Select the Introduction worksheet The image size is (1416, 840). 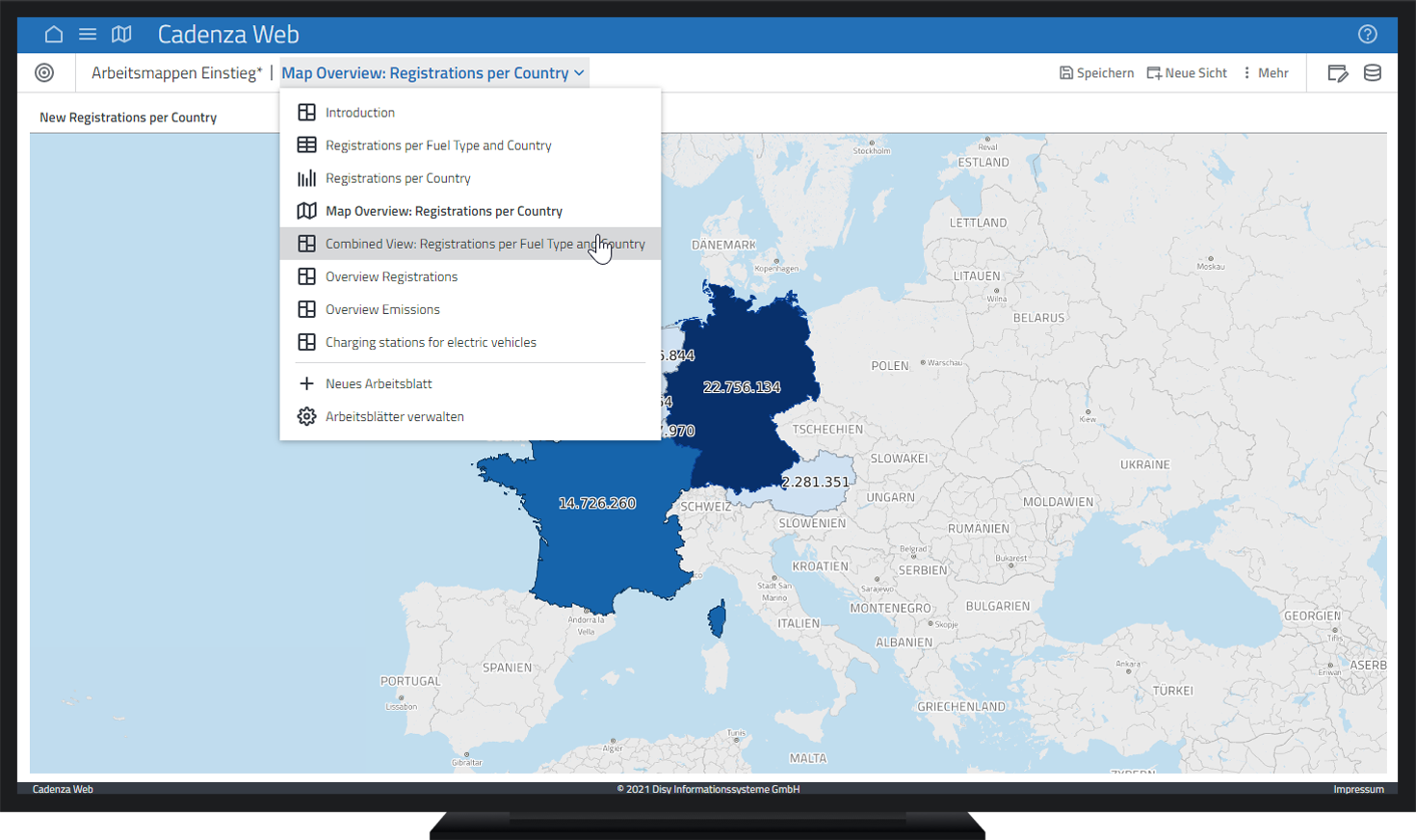coord(359,113)
